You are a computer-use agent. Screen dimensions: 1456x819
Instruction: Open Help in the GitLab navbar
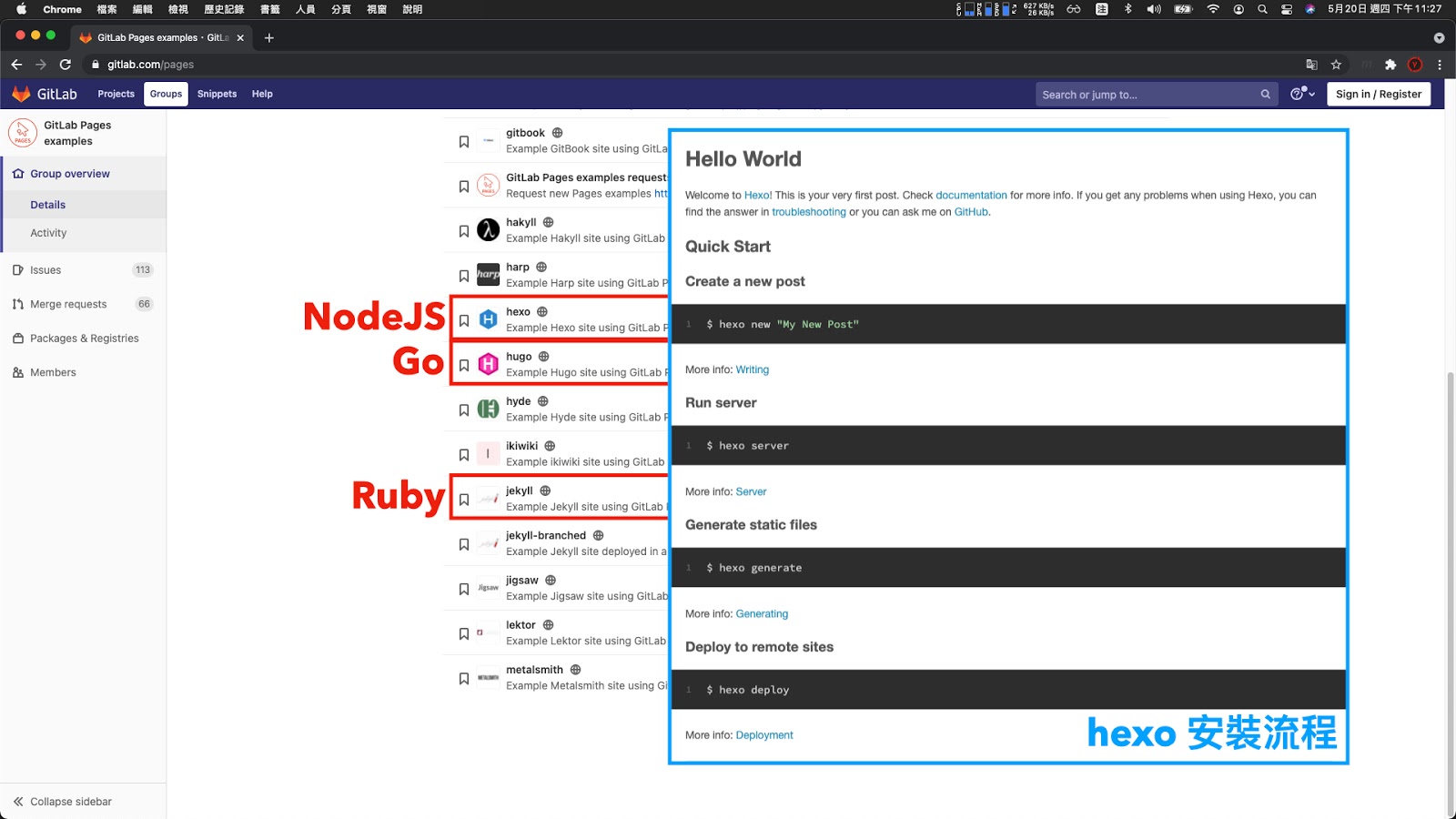(x=262, y=94)
